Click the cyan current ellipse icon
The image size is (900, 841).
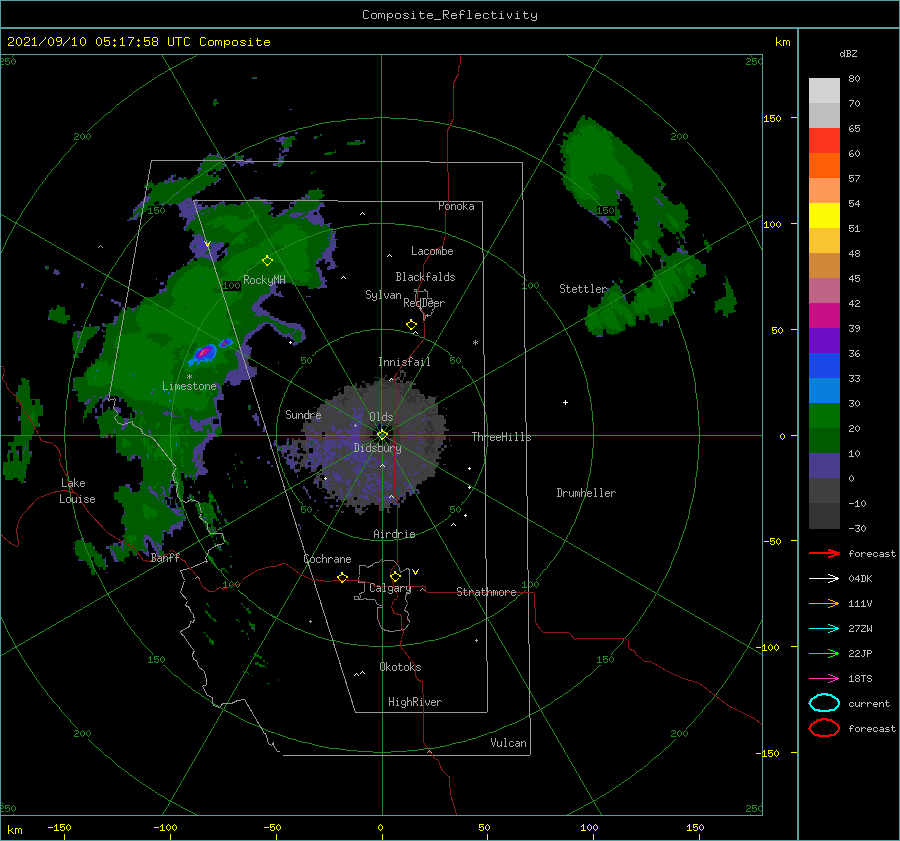824,703
